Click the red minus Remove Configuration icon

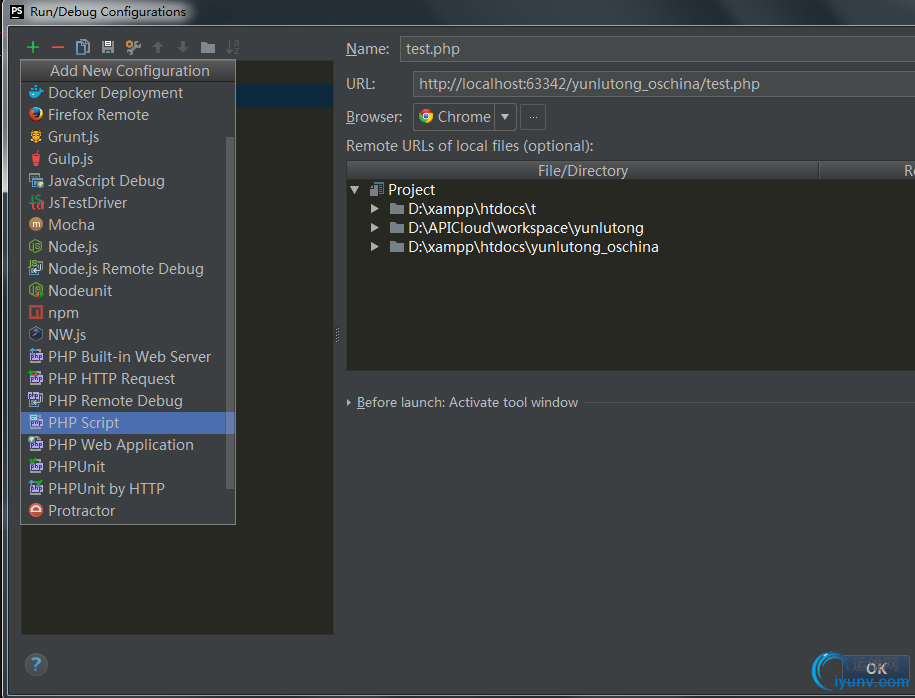pyautogui.click(x=58, y=47)
